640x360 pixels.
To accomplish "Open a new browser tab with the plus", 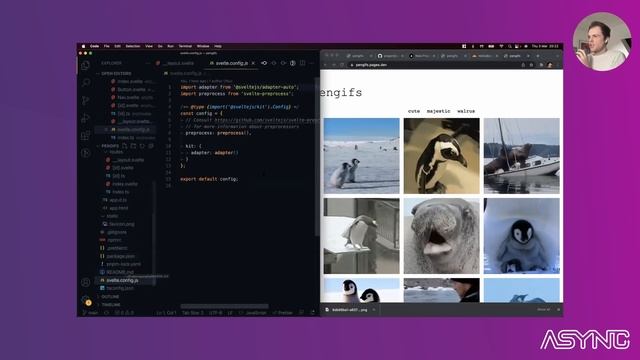I will (x=538, y=56).
